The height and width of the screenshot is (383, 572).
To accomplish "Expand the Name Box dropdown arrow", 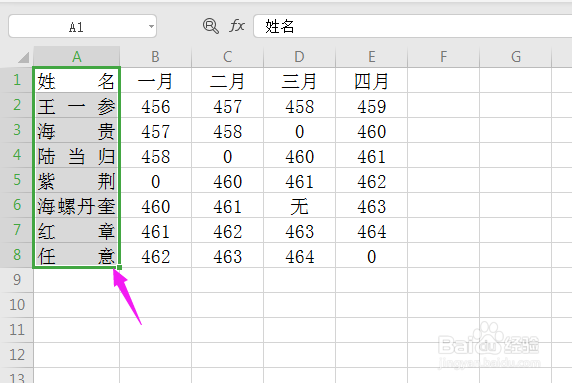I will 151,26.
